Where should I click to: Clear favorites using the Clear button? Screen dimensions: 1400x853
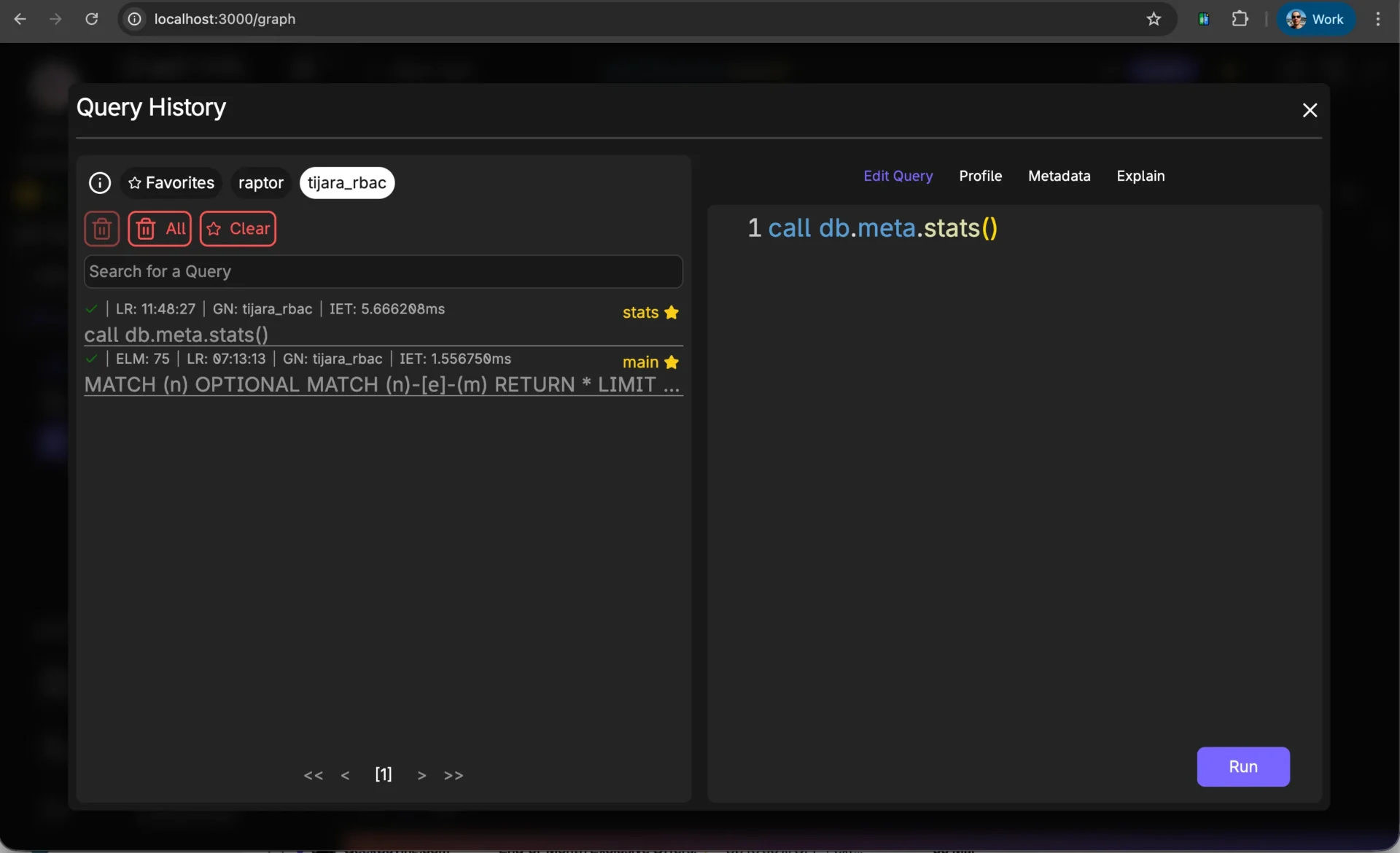point(237,228)
